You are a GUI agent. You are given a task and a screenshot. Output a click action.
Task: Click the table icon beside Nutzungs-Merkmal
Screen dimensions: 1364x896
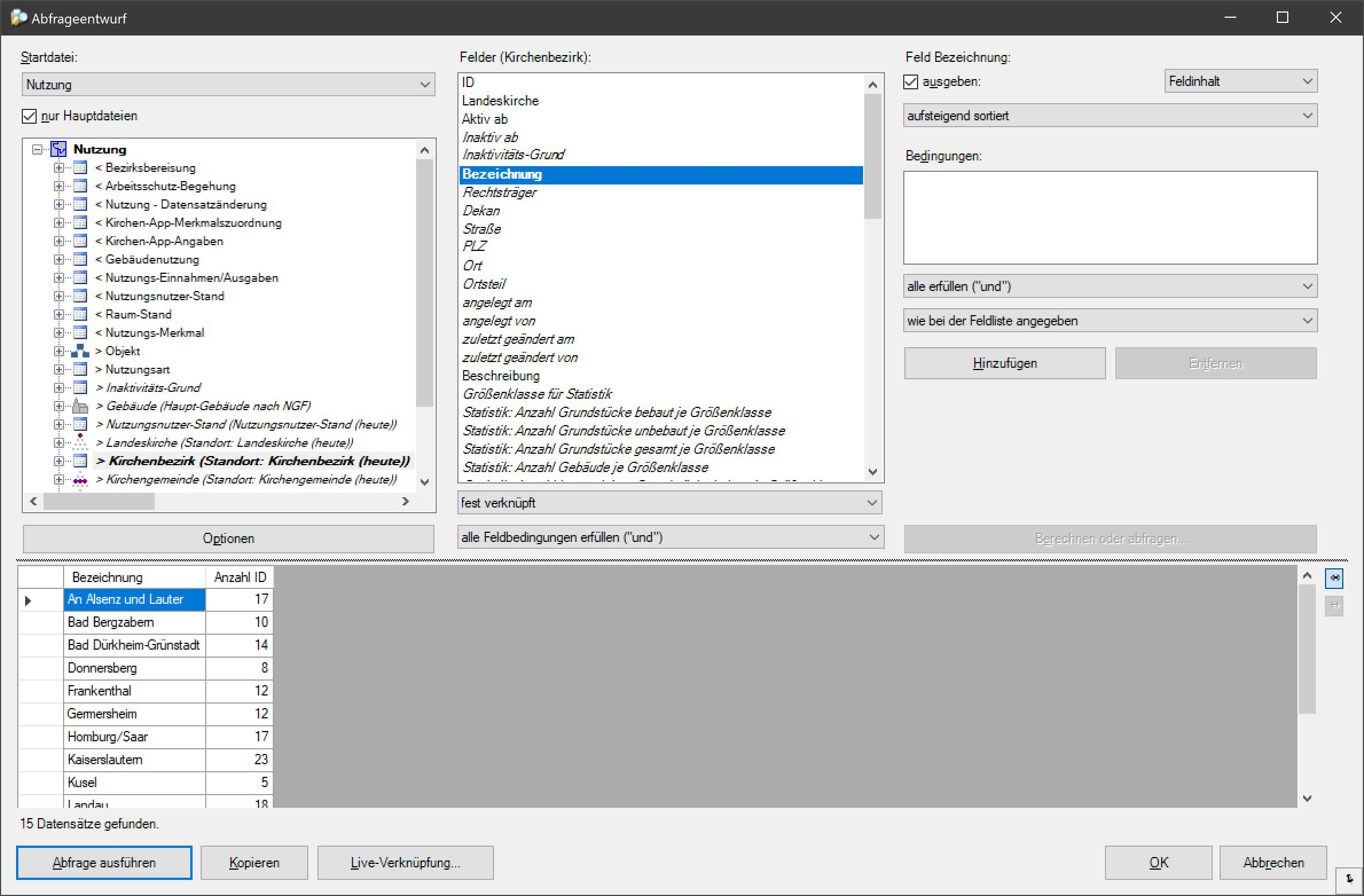click(x=80, y=333)
